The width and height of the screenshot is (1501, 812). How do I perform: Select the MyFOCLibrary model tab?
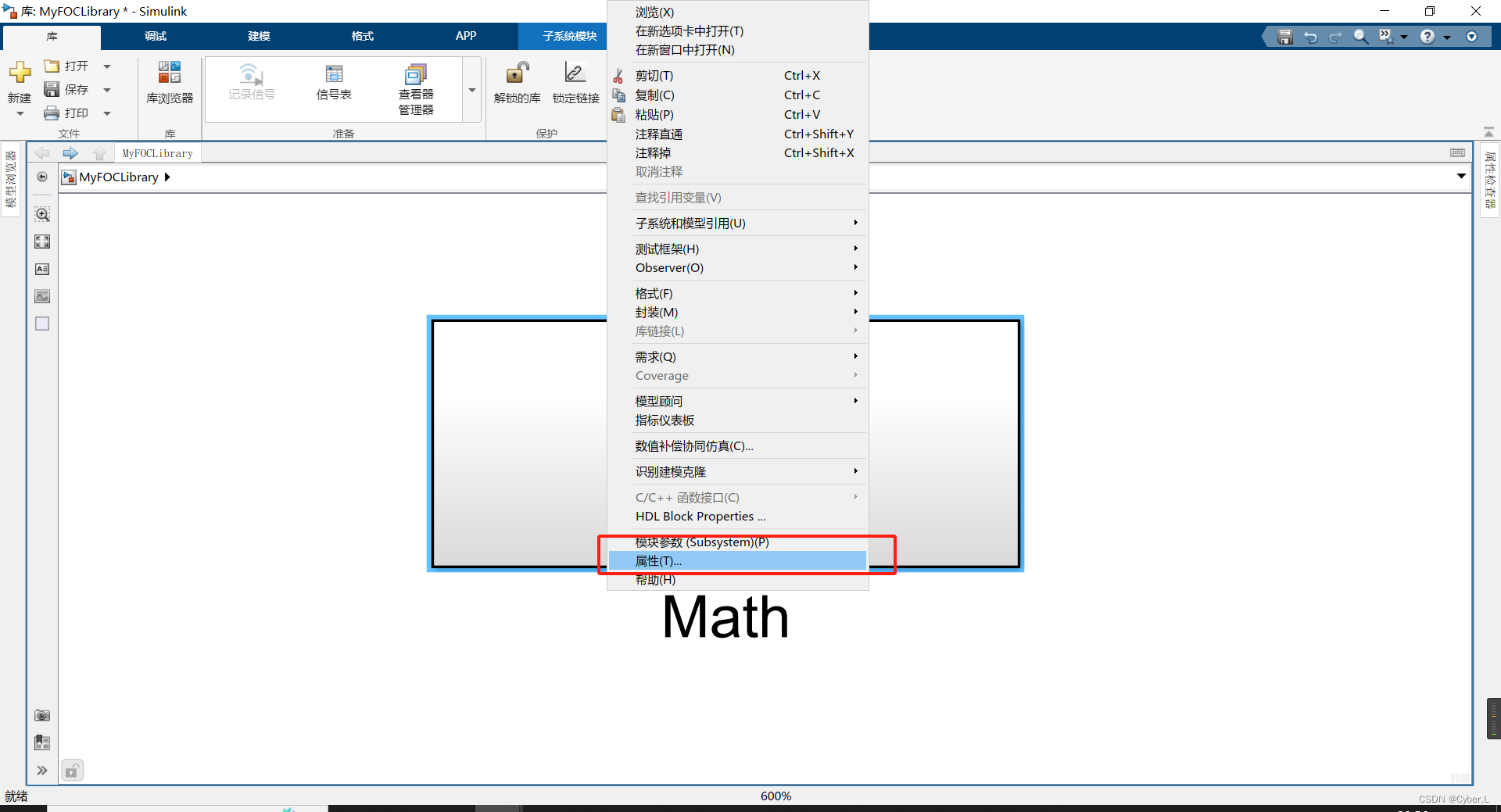click(158, 153)
